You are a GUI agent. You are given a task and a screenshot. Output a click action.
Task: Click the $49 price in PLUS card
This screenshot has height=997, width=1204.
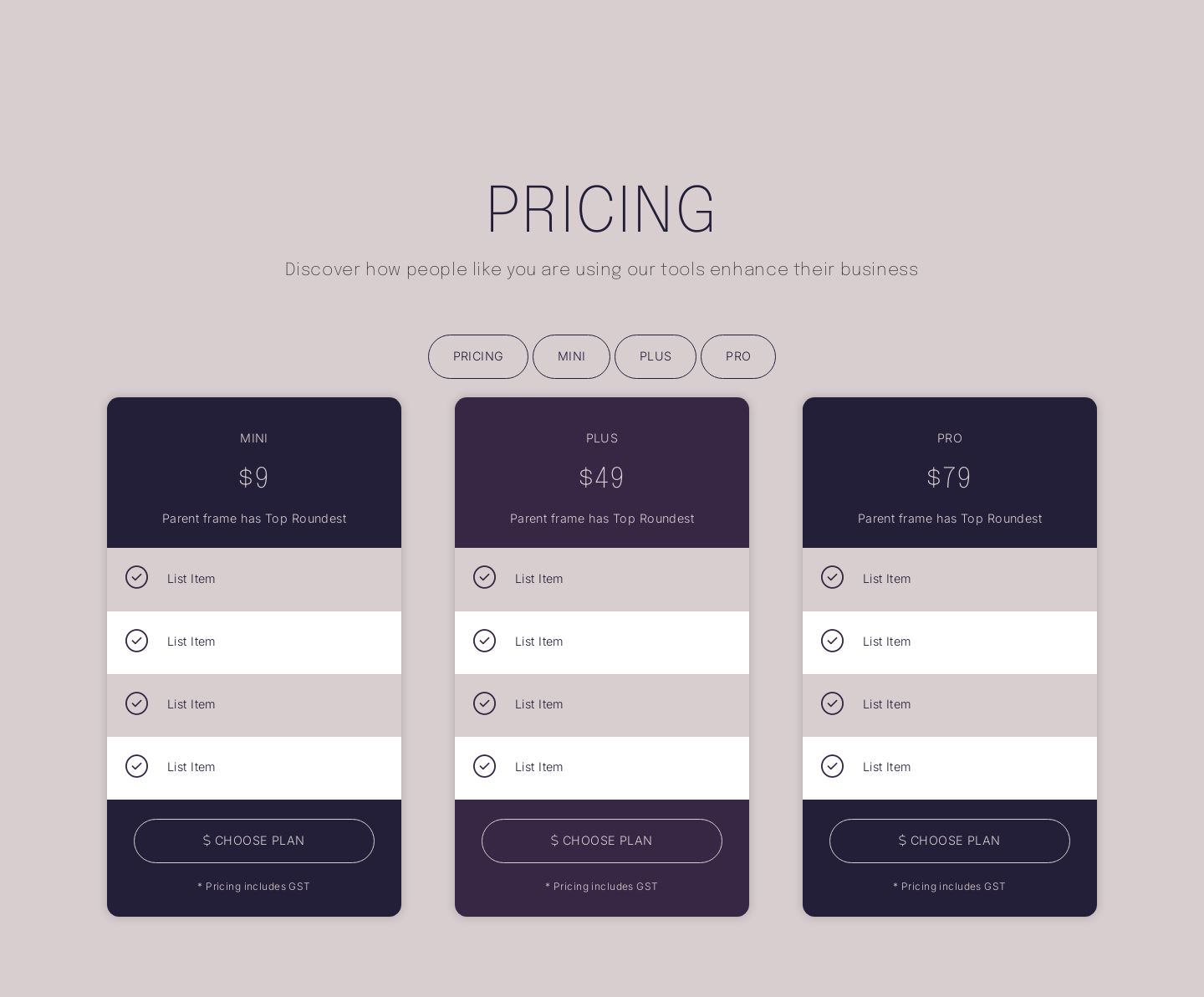602,478
